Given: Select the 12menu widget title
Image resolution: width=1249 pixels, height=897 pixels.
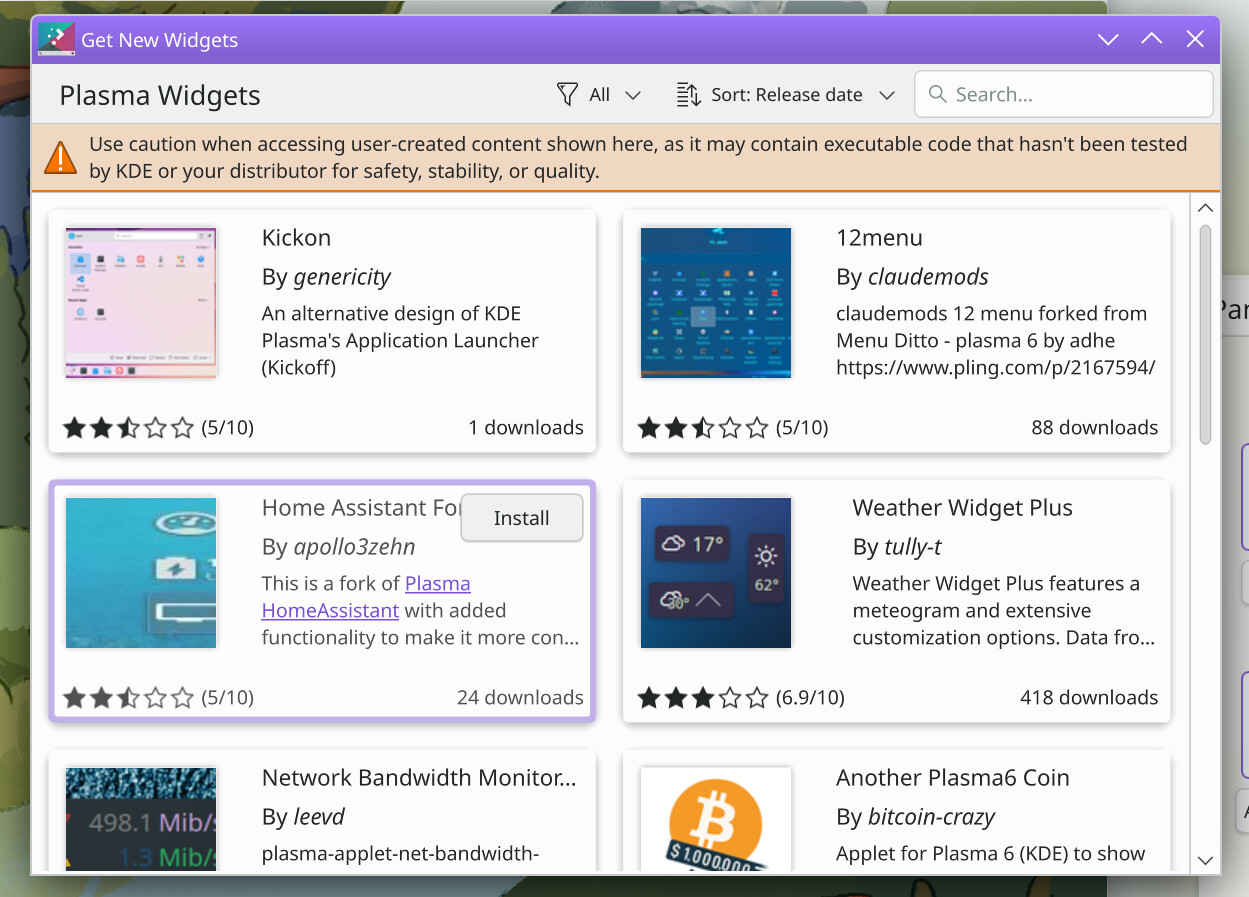Looking at the screenshot, I should click(x=879, y=238).
